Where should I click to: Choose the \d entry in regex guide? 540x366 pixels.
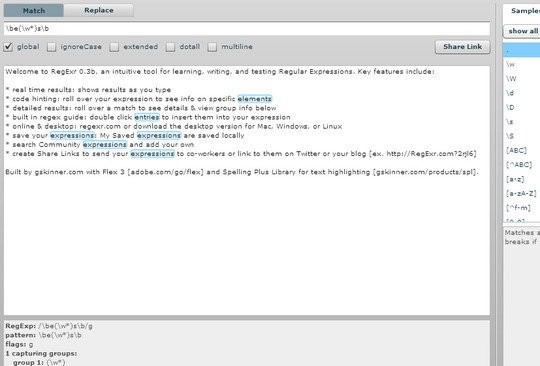click(x=521, y=93)
